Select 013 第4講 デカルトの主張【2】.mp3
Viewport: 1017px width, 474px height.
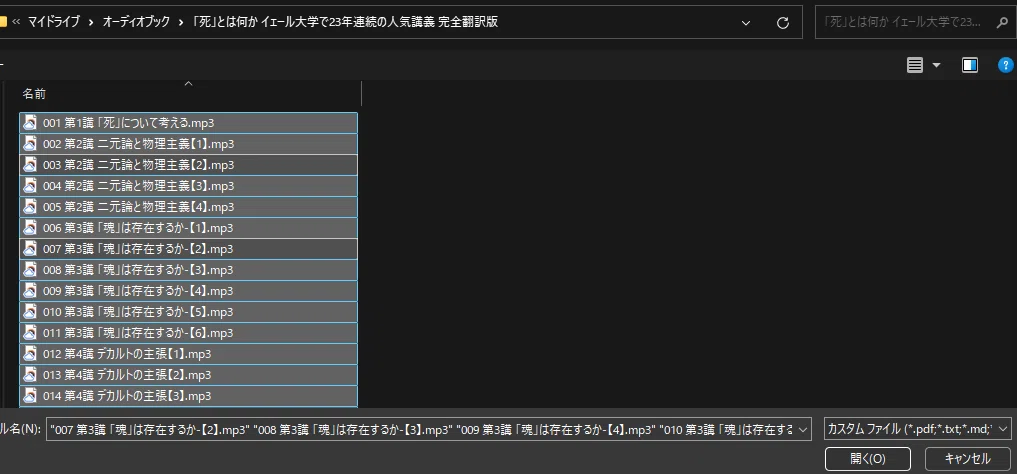188,374
